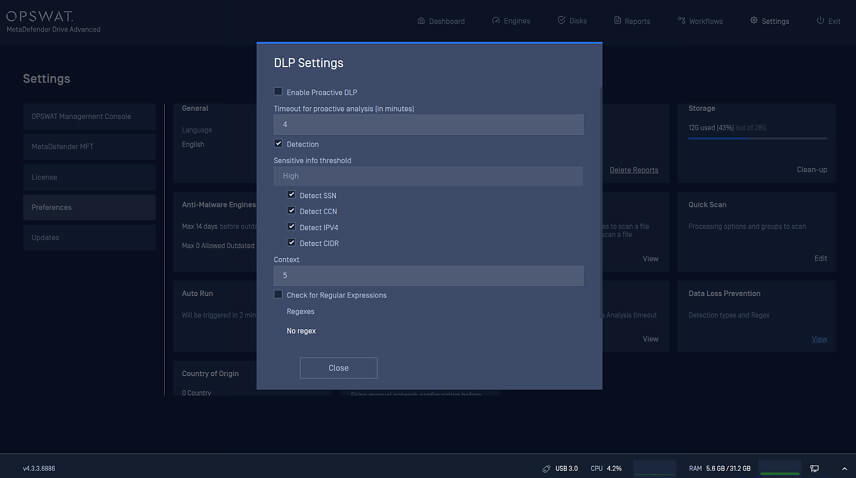The width and height of the screenshot is (856, 478).
Task: Click the Context value input field
Action: click(428, 275)
